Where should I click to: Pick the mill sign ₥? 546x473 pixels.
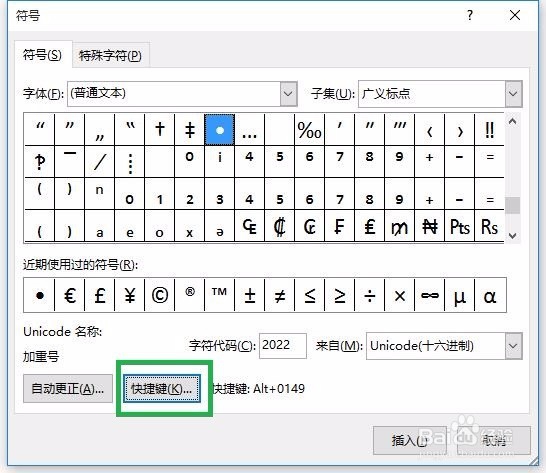[x=399, y=226]
